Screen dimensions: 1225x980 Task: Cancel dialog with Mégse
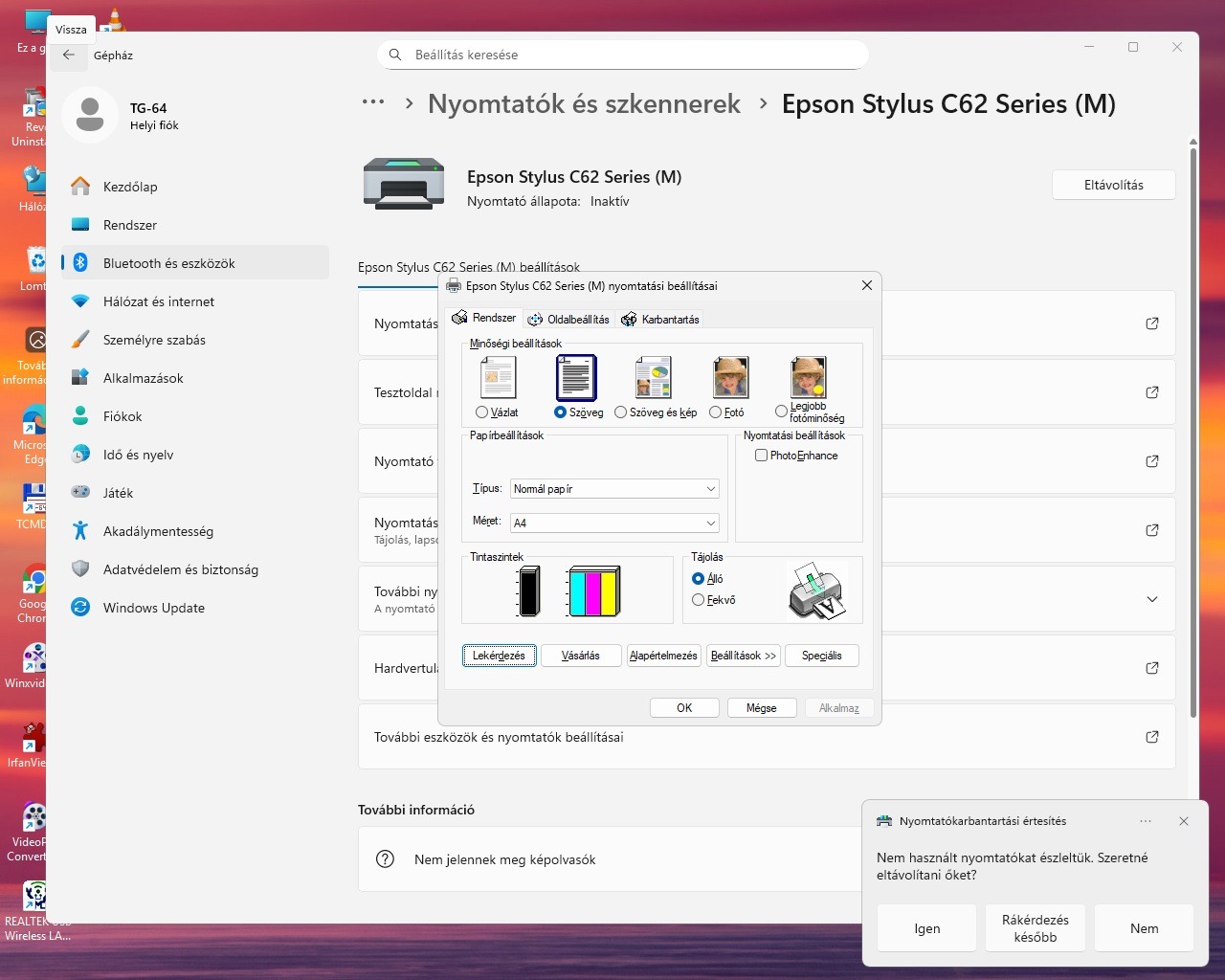(762, 708)
